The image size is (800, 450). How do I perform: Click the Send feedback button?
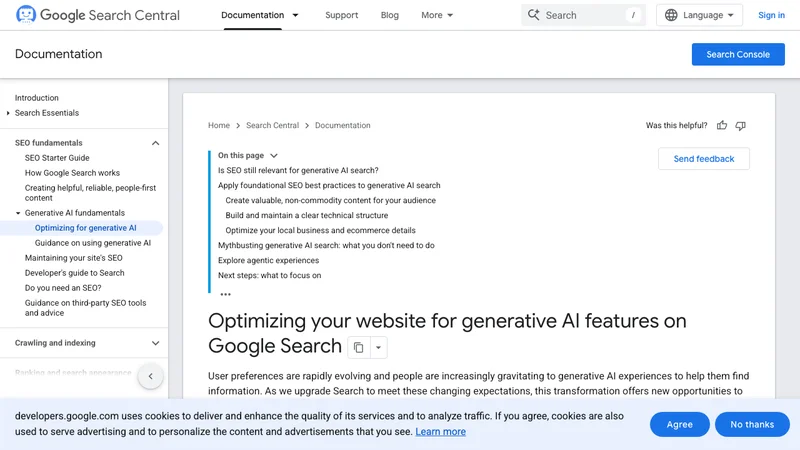704,159
